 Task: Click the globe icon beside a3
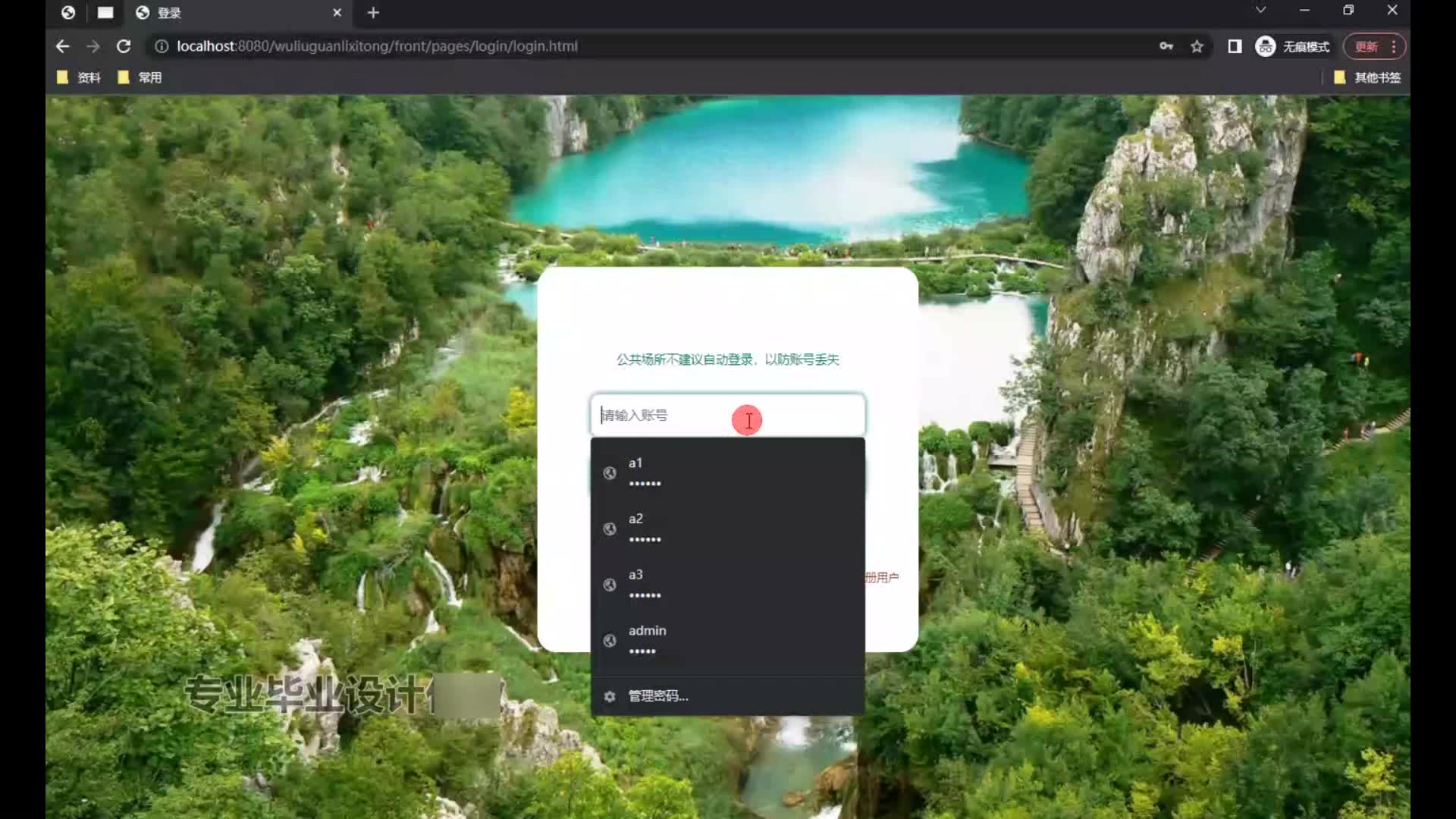pyautogui.click(x=610, y=585)
